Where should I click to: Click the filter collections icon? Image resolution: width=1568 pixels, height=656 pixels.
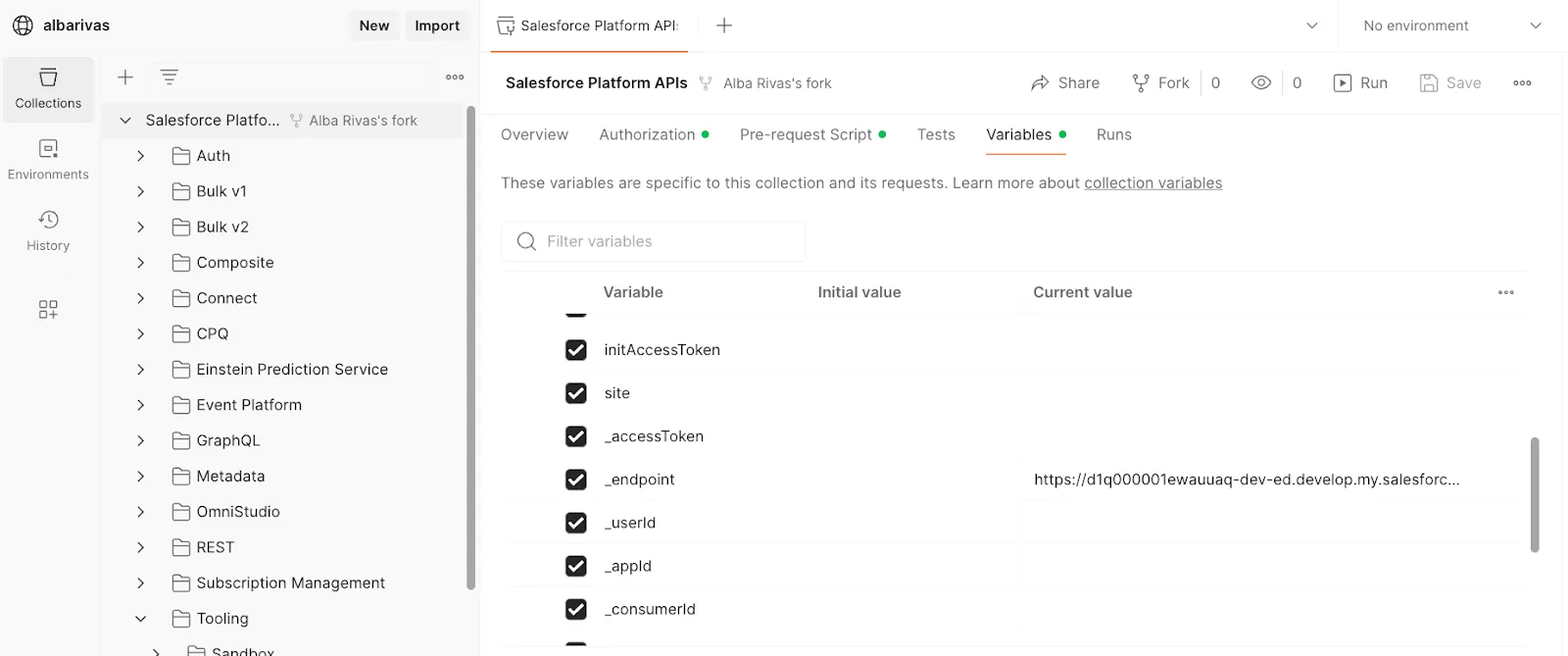170,77
